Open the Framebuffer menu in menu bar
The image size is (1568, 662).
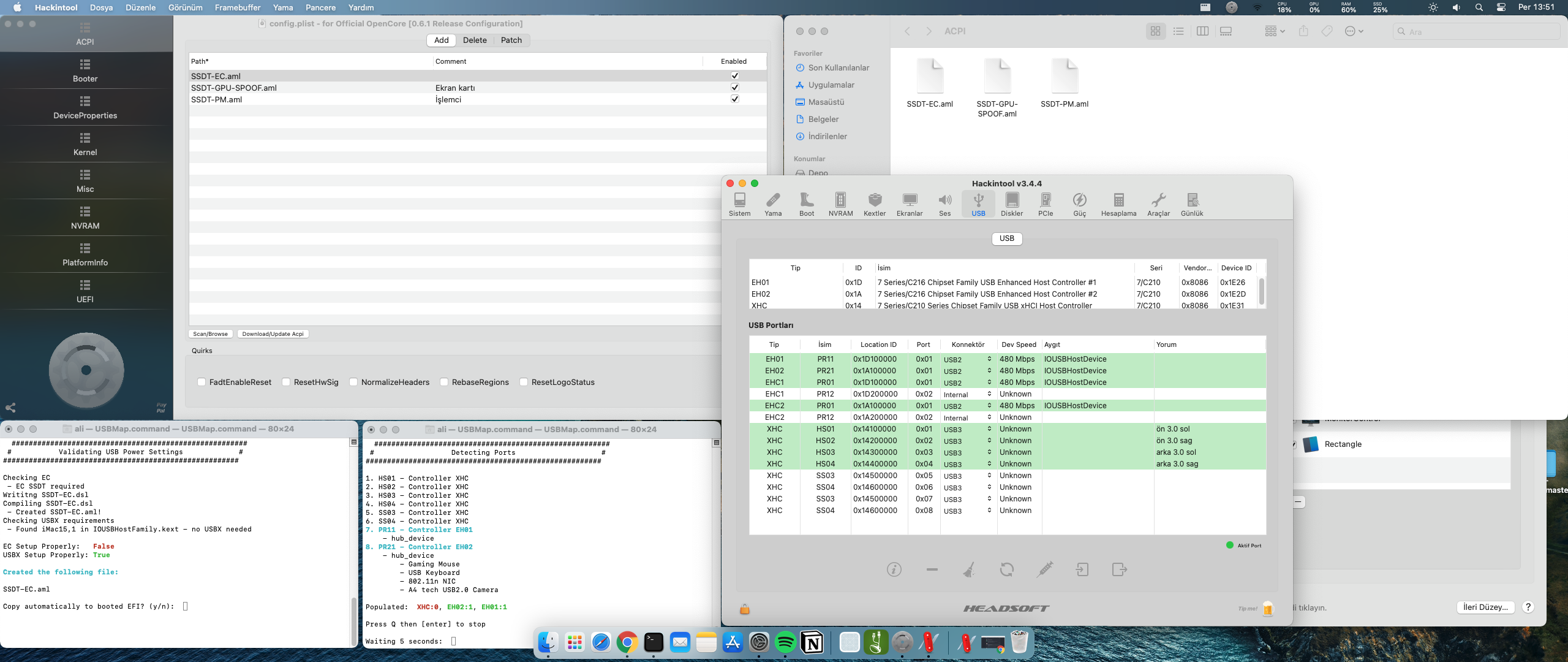point(237,7)
